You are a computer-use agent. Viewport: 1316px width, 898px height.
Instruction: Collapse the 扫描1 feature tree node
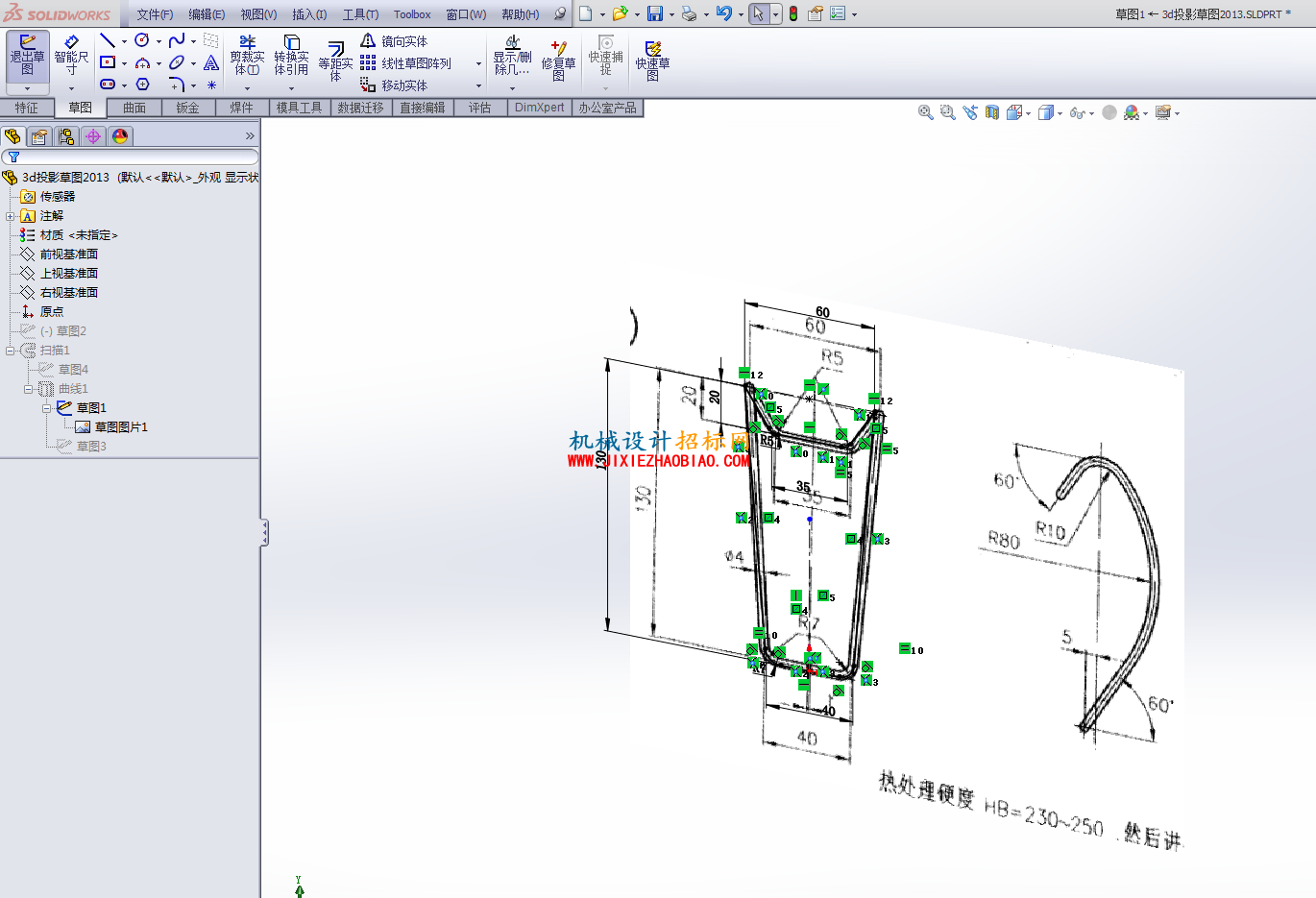(11, 351)
